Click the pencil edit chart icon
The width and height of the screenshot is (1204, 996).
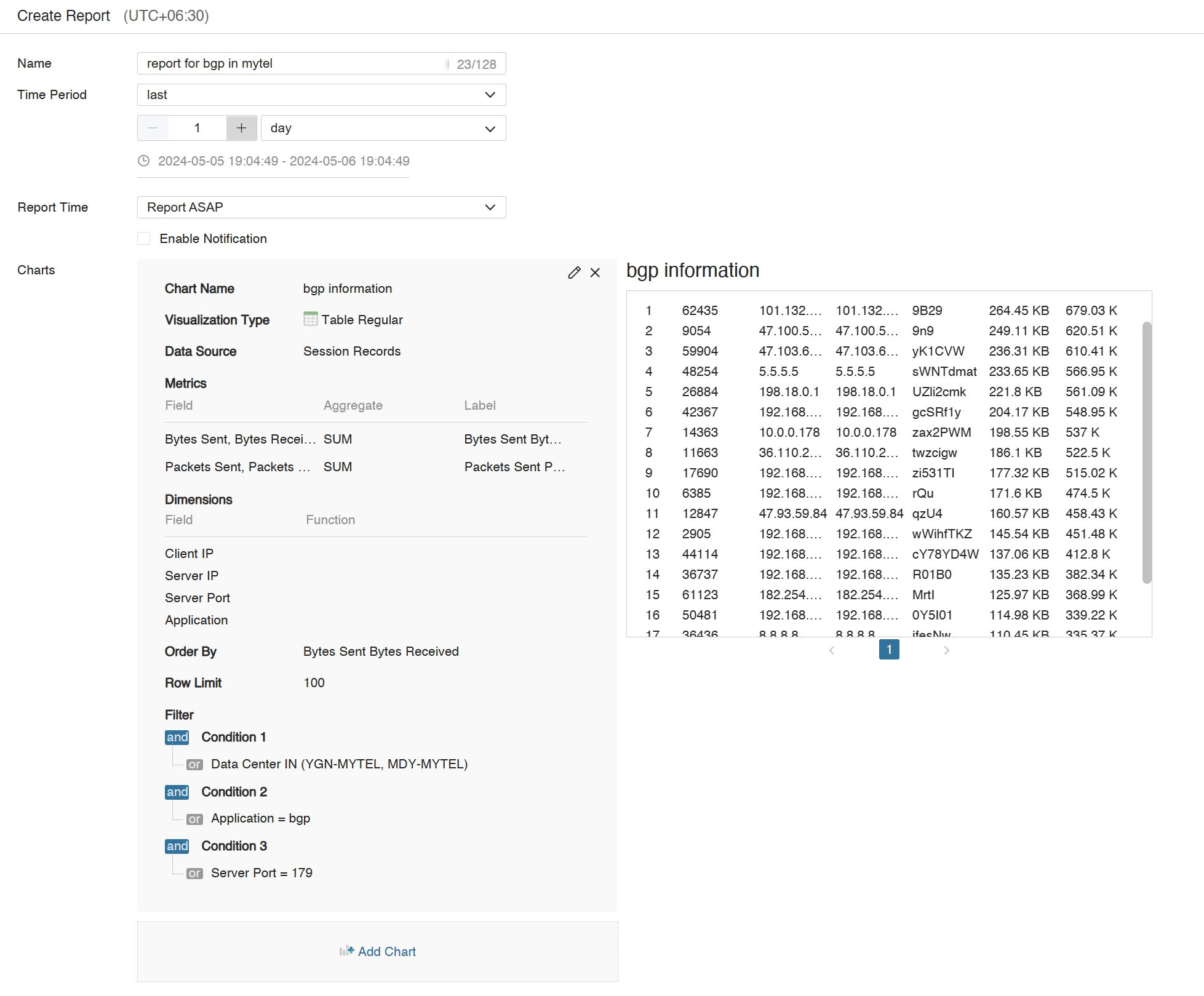point(574,273)
